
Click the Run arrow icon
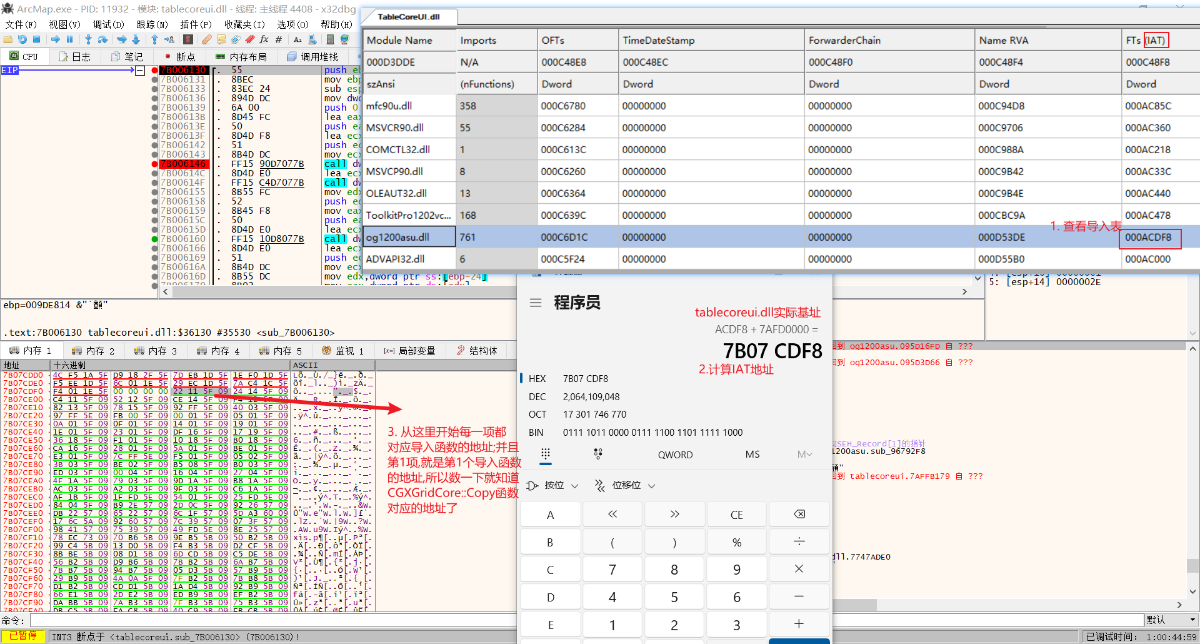click(55, 40)
